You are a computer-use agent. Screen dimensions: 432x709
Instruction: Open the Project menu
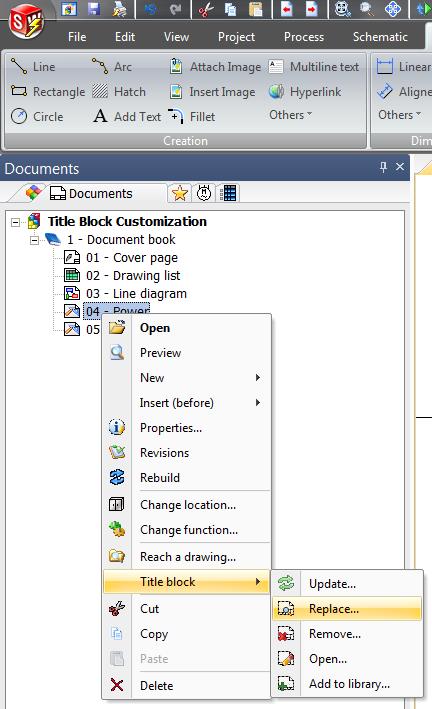coord(236,37)
